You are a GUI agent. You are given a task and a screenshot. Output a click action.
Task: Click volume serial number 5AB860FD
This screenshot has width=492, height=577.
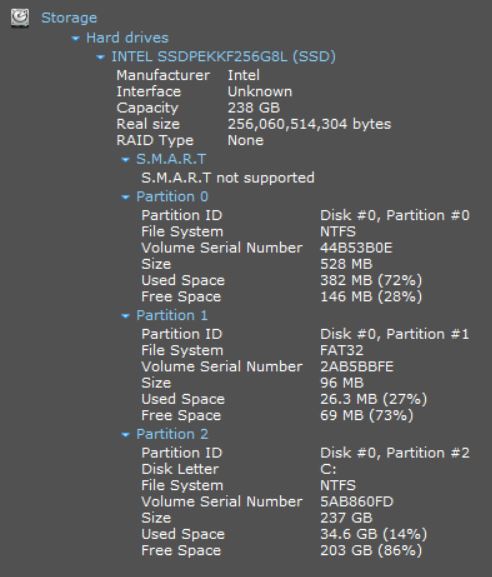pyautogui.click(x=357, y=502)
